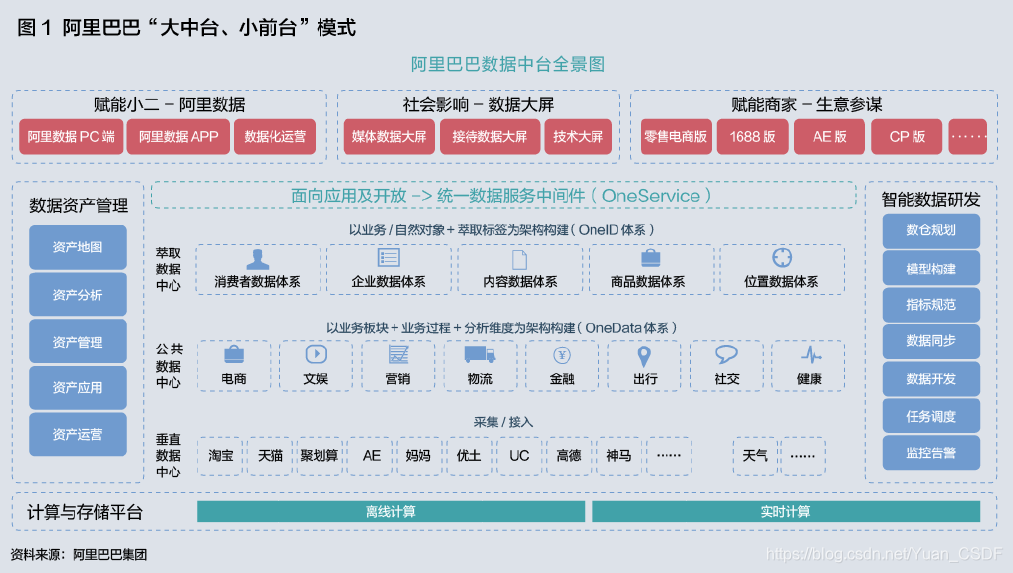Select the 天猫 box
Screen dimensions: 1013x573
click(x=270, y=456)
